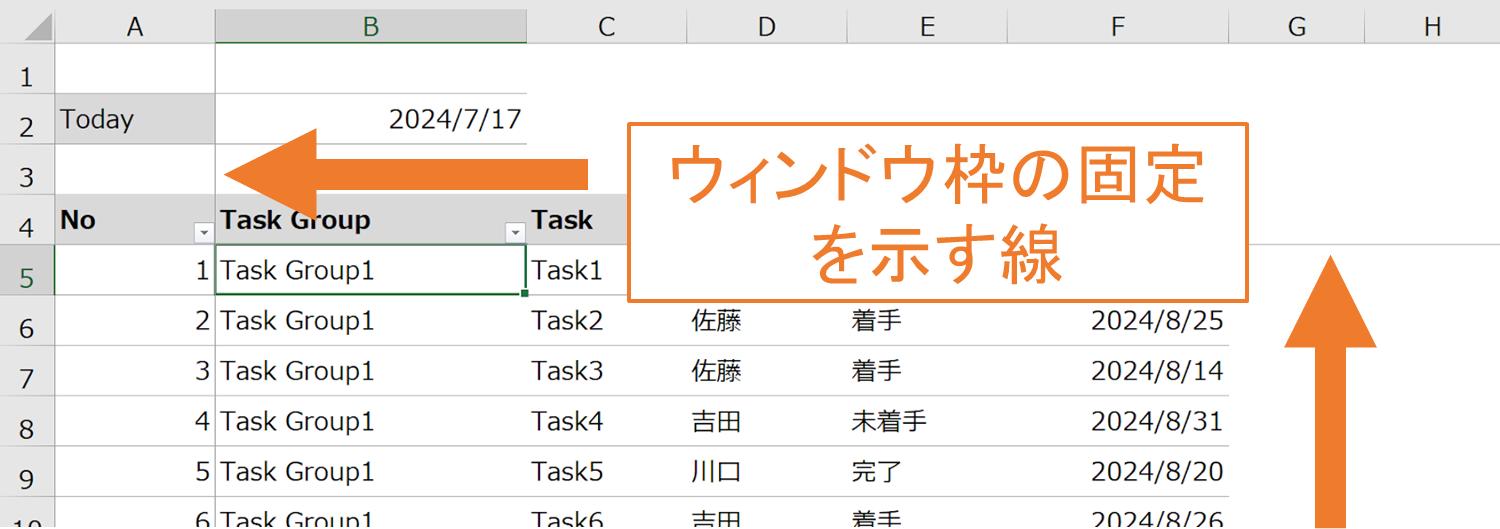
Task: Open the No column filter dropdown
Action: point(204,232)
